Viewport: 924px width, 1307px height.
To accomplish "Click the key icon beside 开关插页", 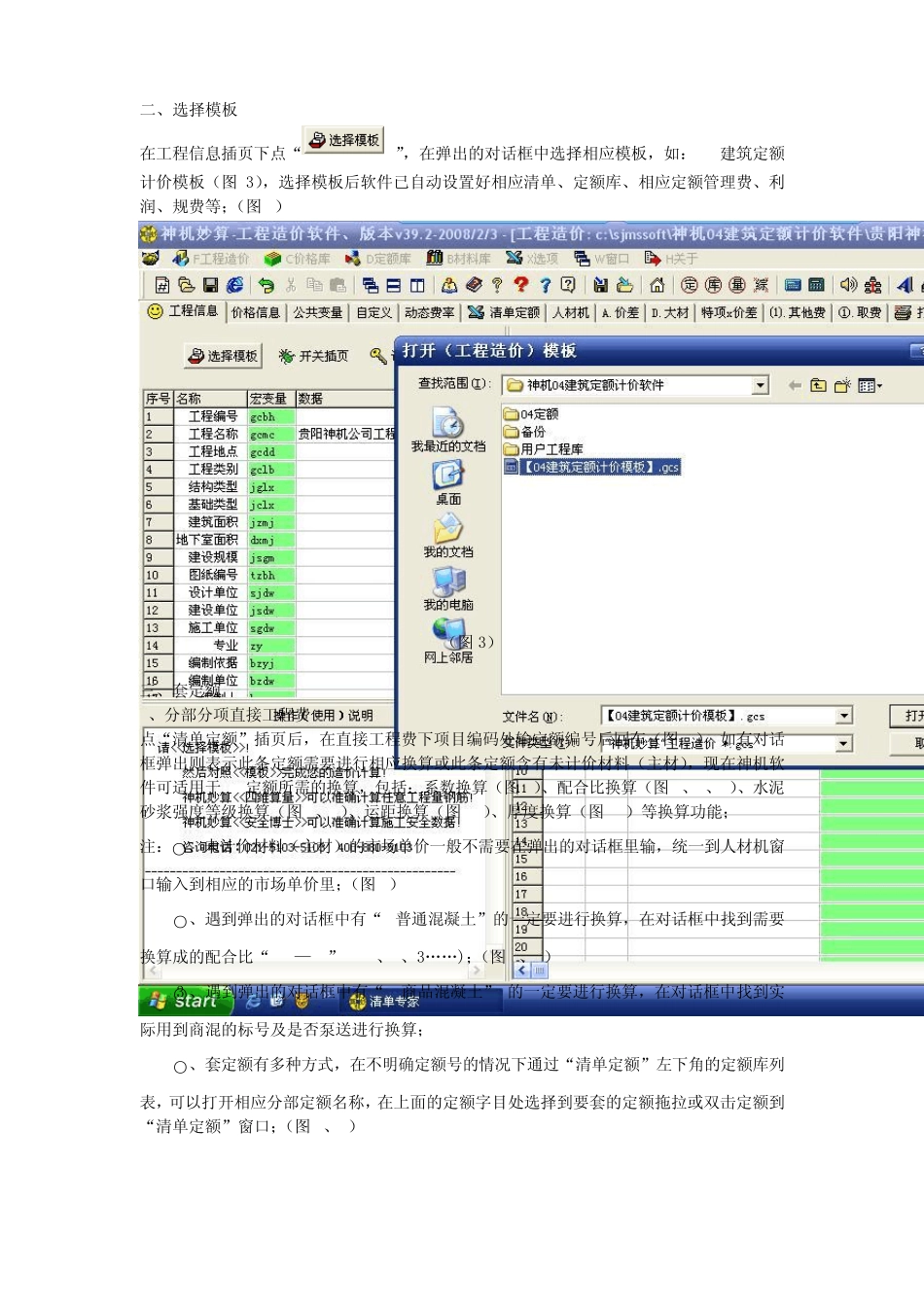I will tap(378, 356).
